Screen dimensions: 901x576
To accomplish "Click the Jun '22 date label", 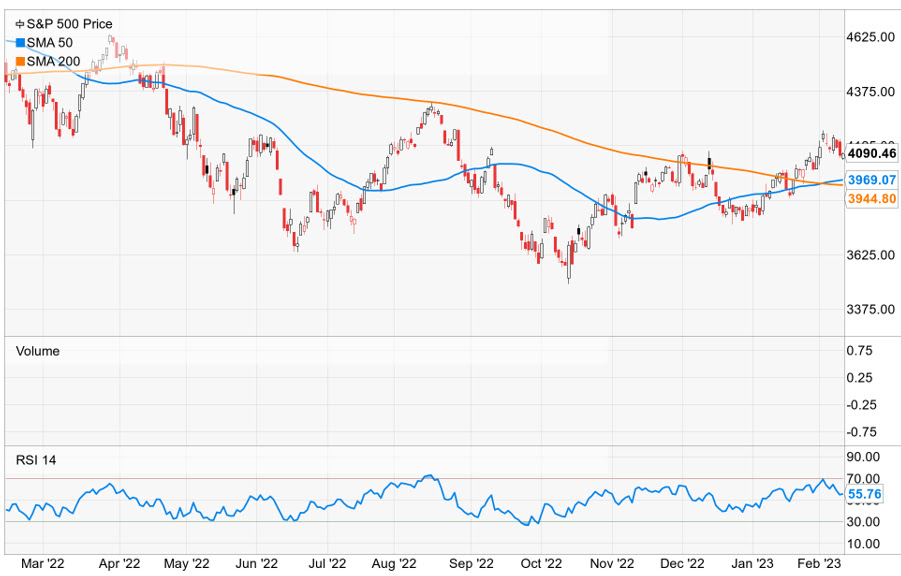I will pyautogui.click(x=257, y=564).
